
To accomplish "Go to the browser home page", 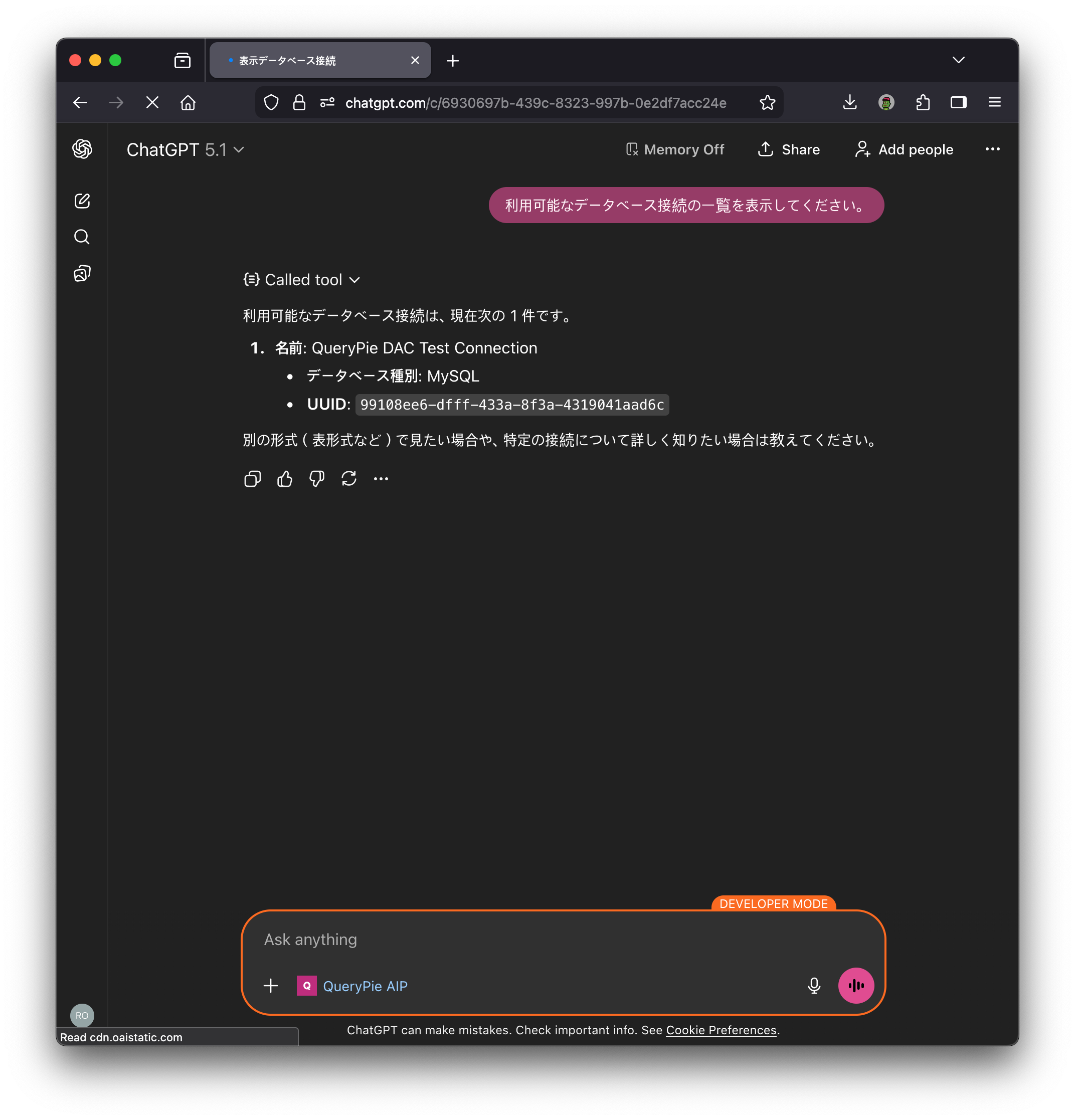I will pos(188,103).
